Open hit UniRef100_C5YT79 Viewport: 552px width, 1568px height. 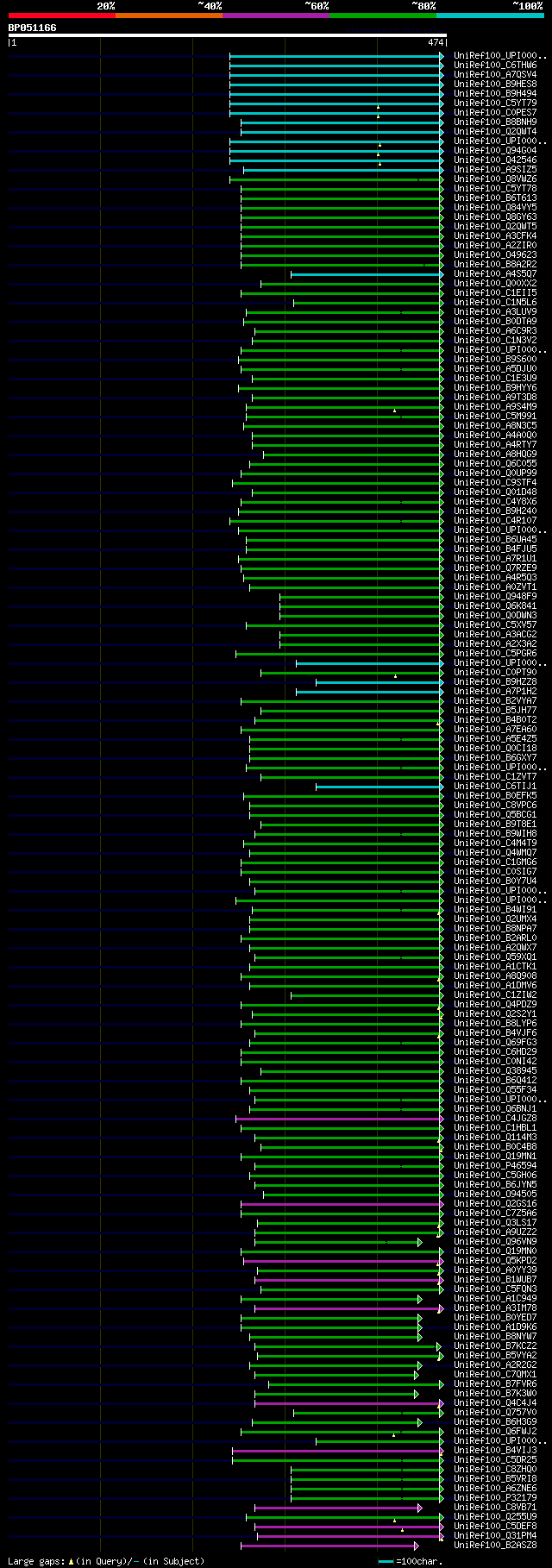pos(495,103)
